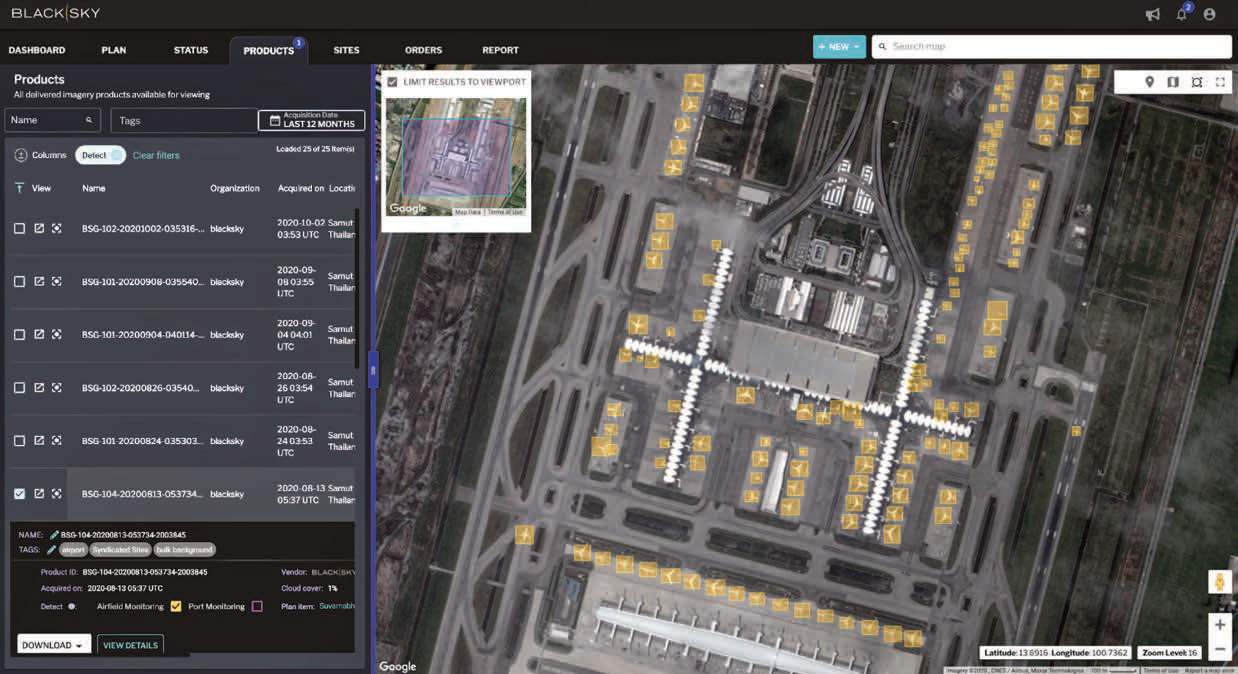
Task: Click the products panel collapse handle
Action: point(373,370)
